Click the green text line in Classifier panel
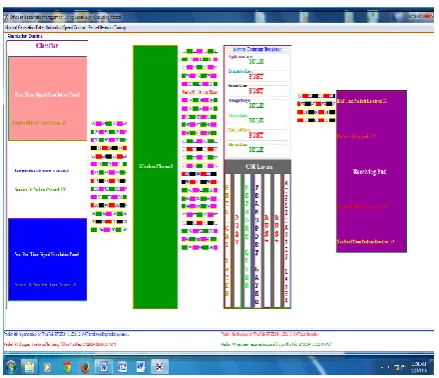Image resolution: width=439 pixels, height=378 pixels. 40,189
